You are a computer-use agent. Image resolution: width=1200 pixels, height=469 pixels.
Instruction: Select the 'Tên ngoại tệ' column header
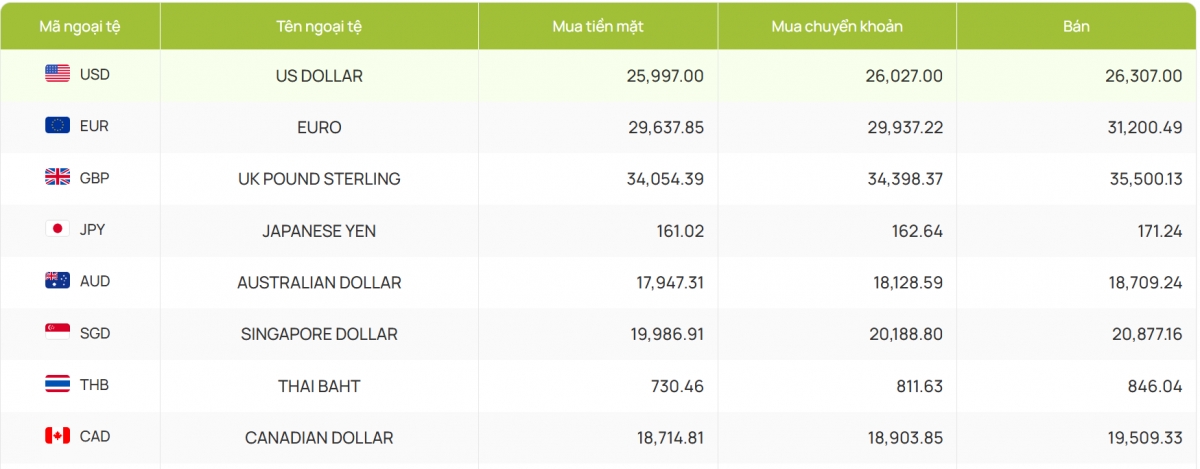pos(319,27)
